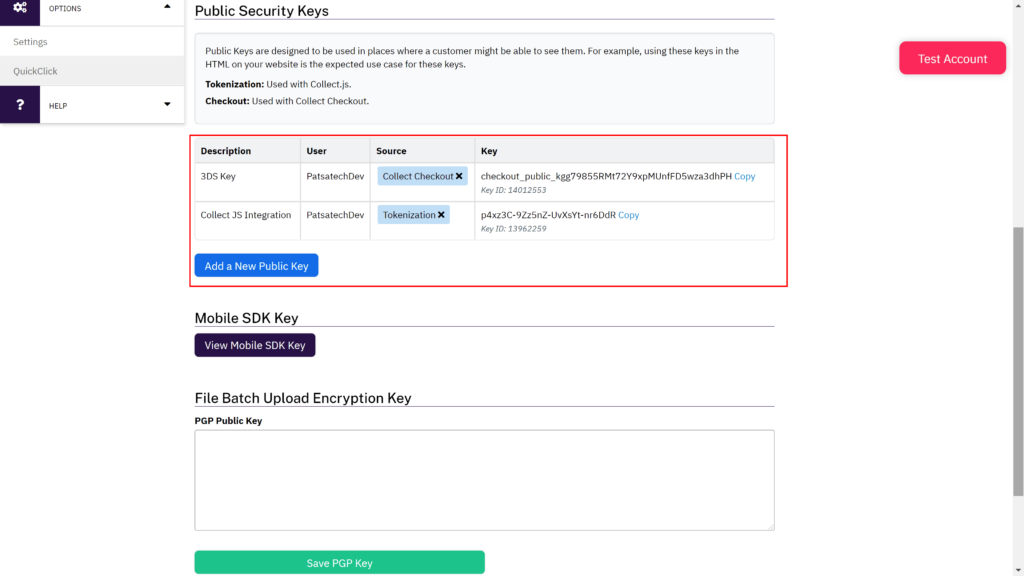1024x576 pixels.
Task: Open Settings in the sidebar
Action: (x=30, y=42)
